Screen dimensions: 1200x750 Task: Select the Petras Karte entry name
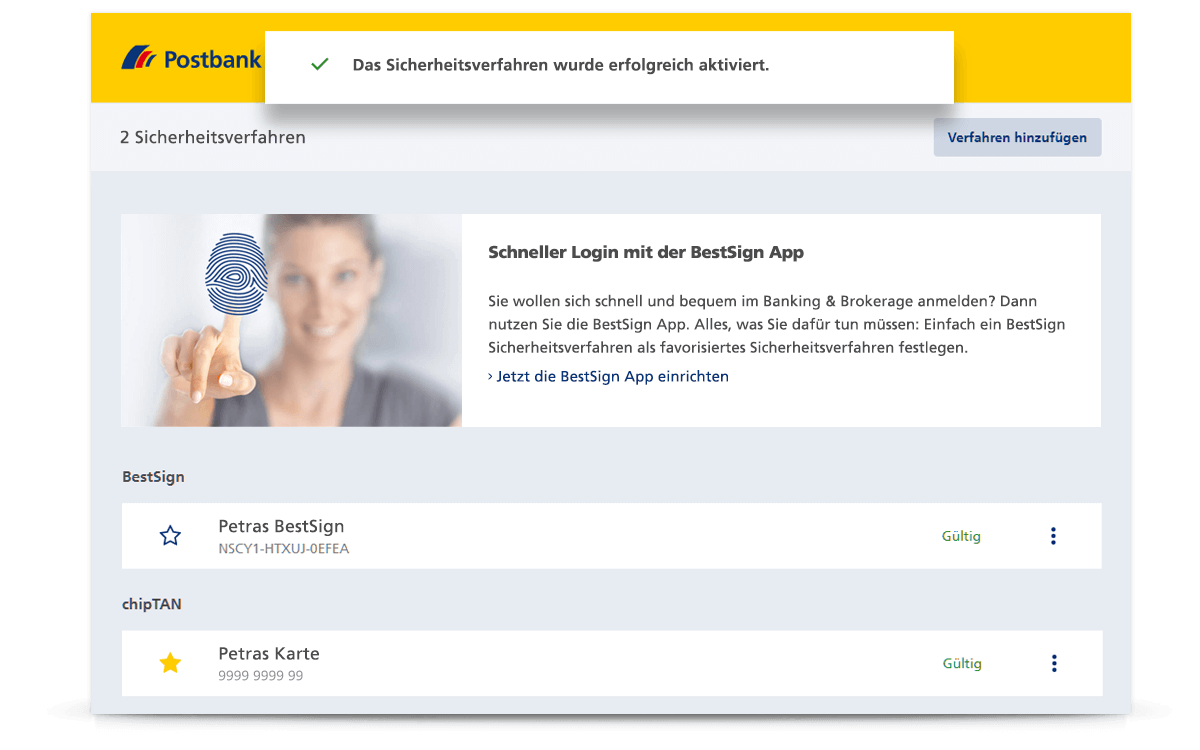[269, 653]
